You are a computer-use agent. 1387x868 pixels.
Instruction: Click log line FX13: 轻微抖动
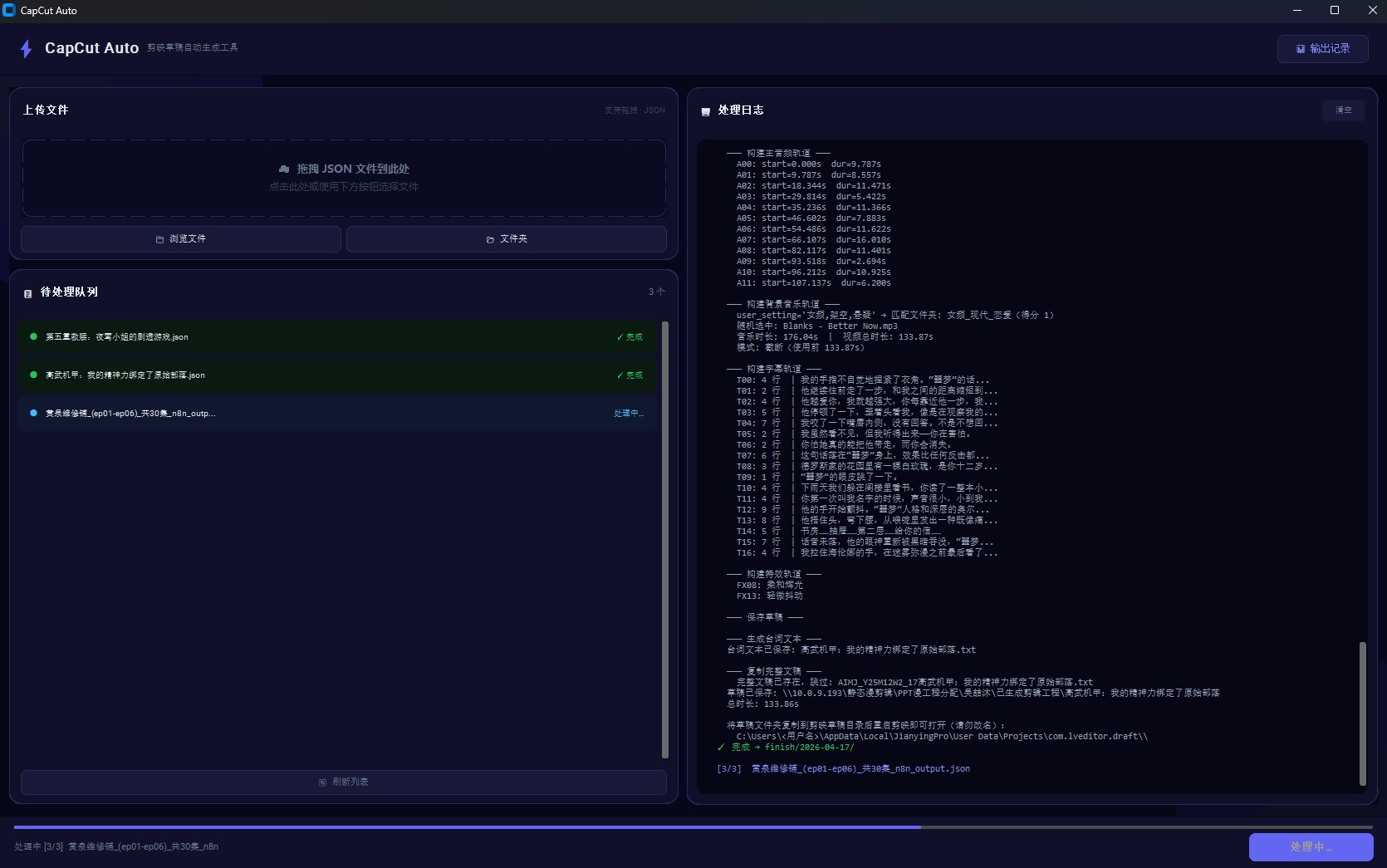(769, 596)
